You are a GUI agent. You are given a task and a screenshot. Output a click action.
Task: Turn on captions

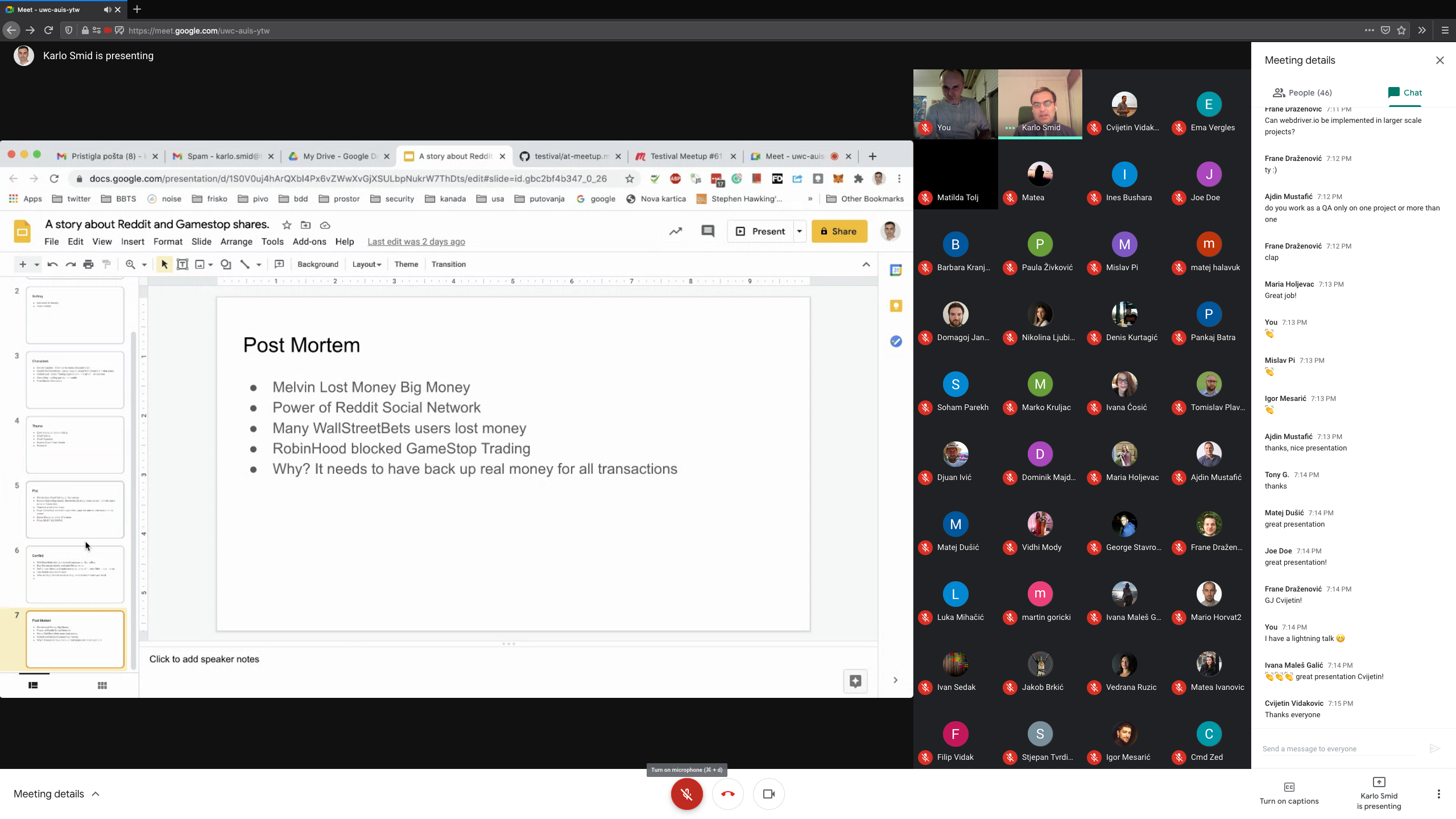(1289, 793)
